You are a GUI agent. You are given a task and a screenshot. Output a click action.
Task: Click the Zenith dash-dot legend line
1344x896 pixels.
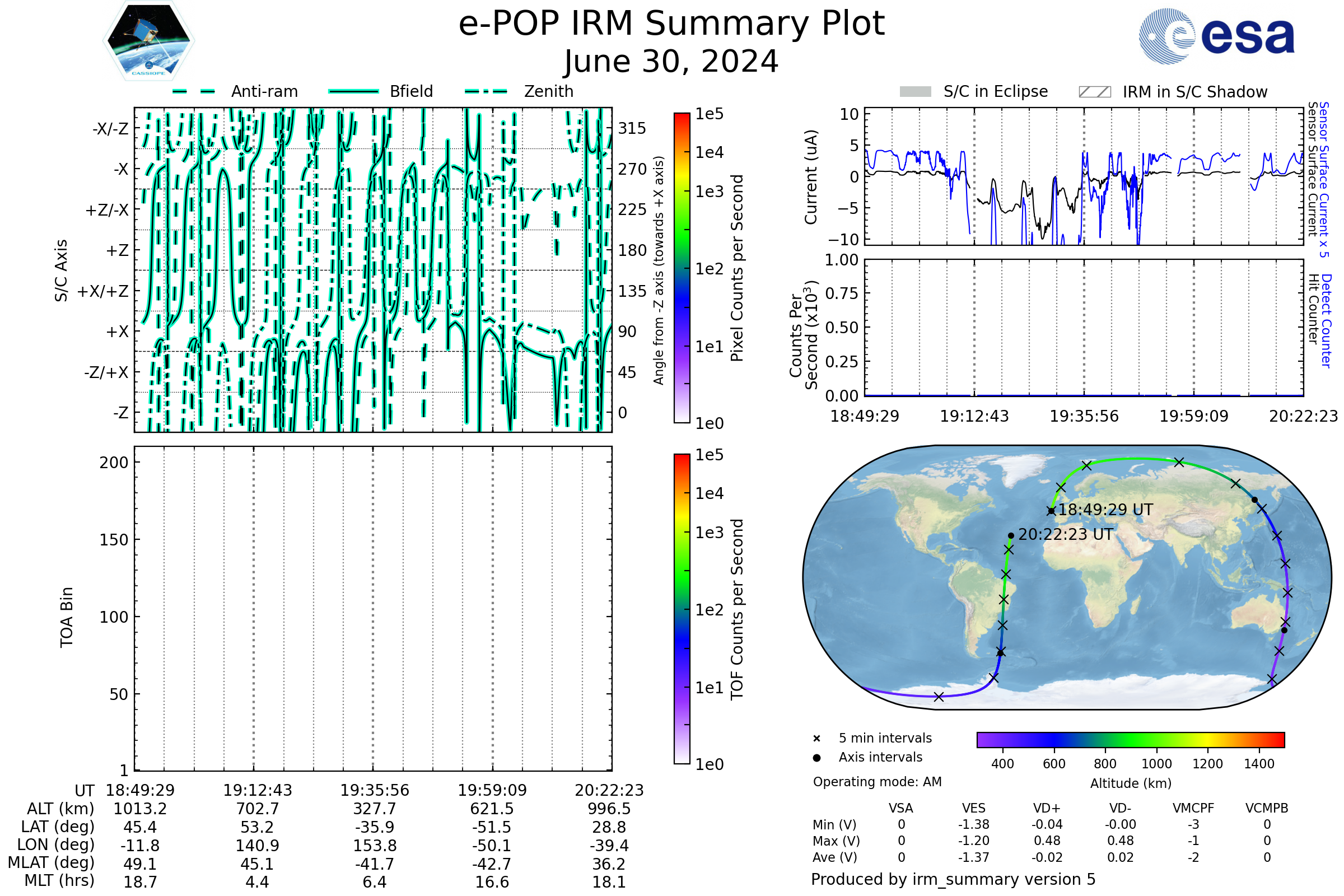coord(486,91)
